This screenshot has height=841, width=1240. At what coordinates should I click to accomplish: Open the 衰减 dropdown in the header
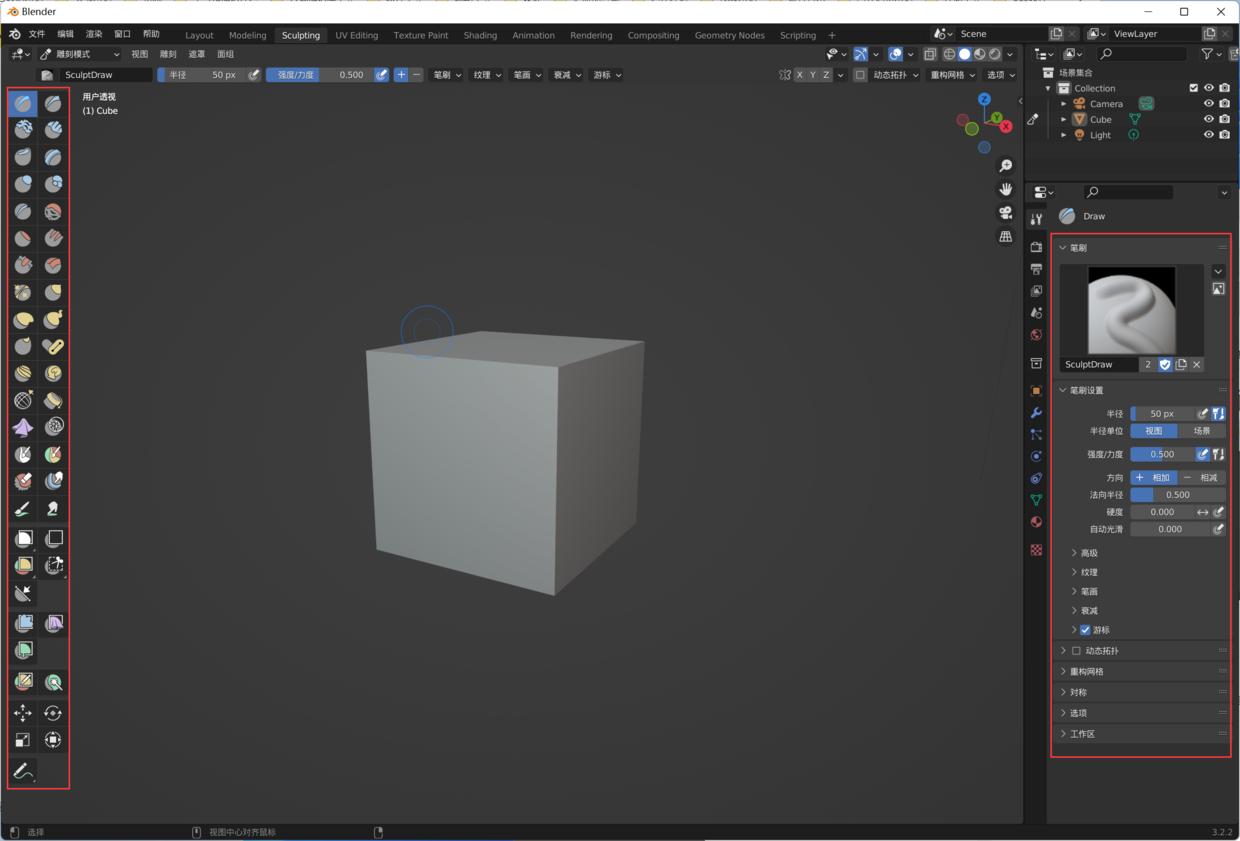[566, 75]
